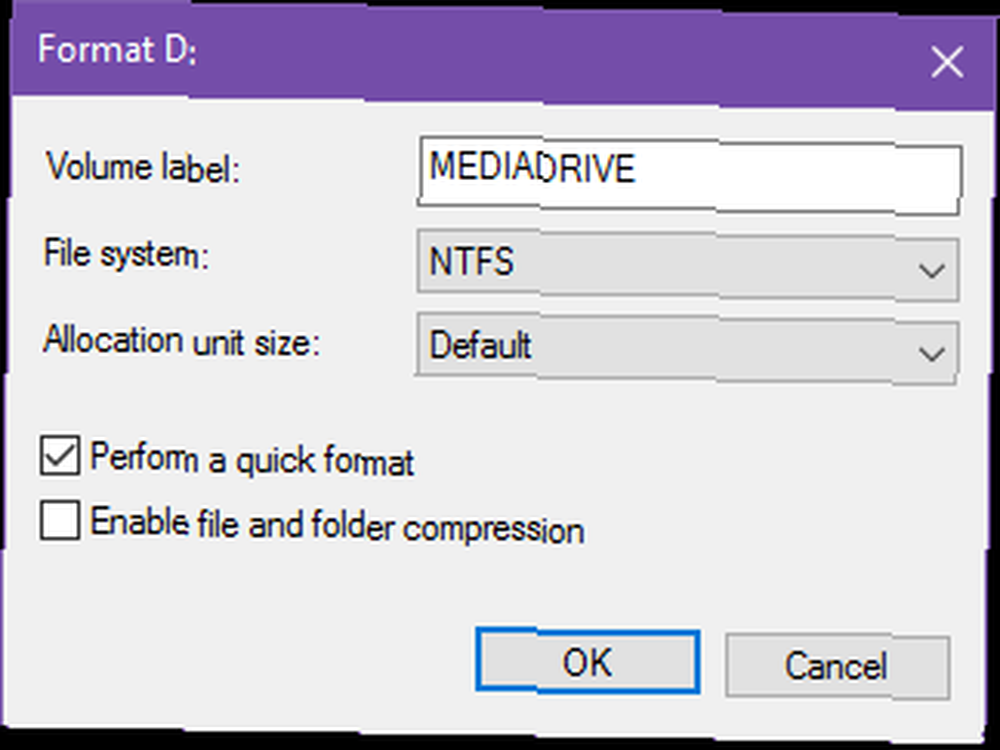Enable file and folder compression checkbox
The height and width of the screenshot is (750, 1000).
tap(60, 520)
